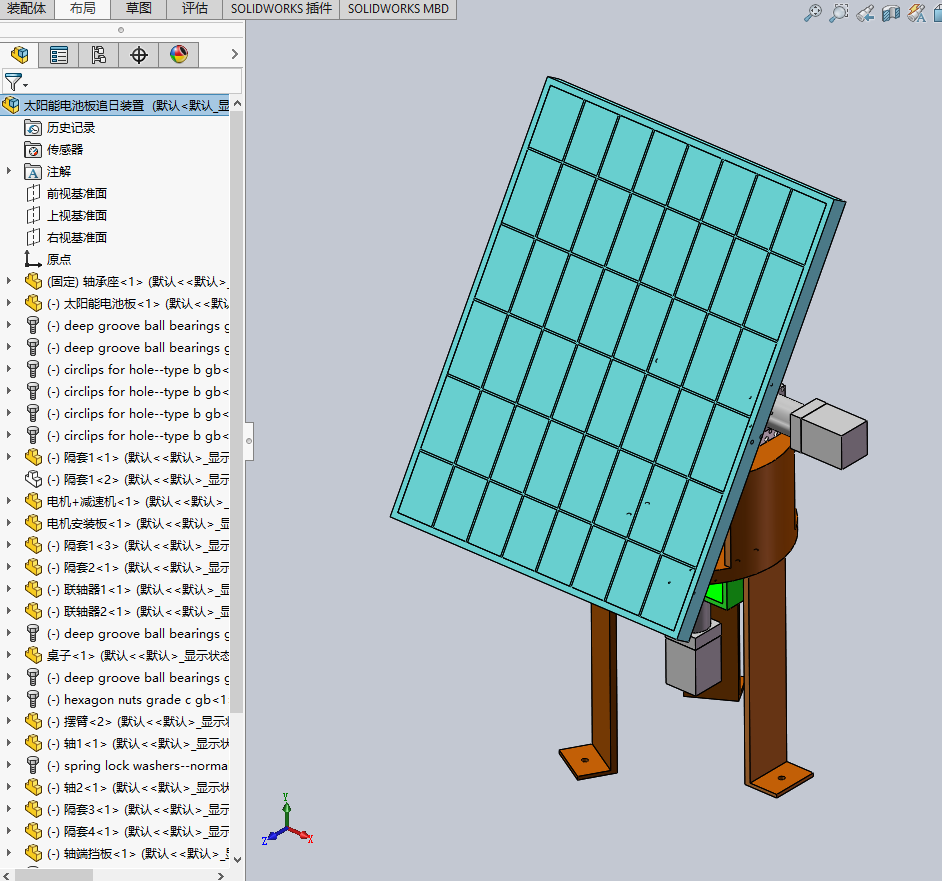Open the DimXpertManager crosshair tab

point(139,55)
